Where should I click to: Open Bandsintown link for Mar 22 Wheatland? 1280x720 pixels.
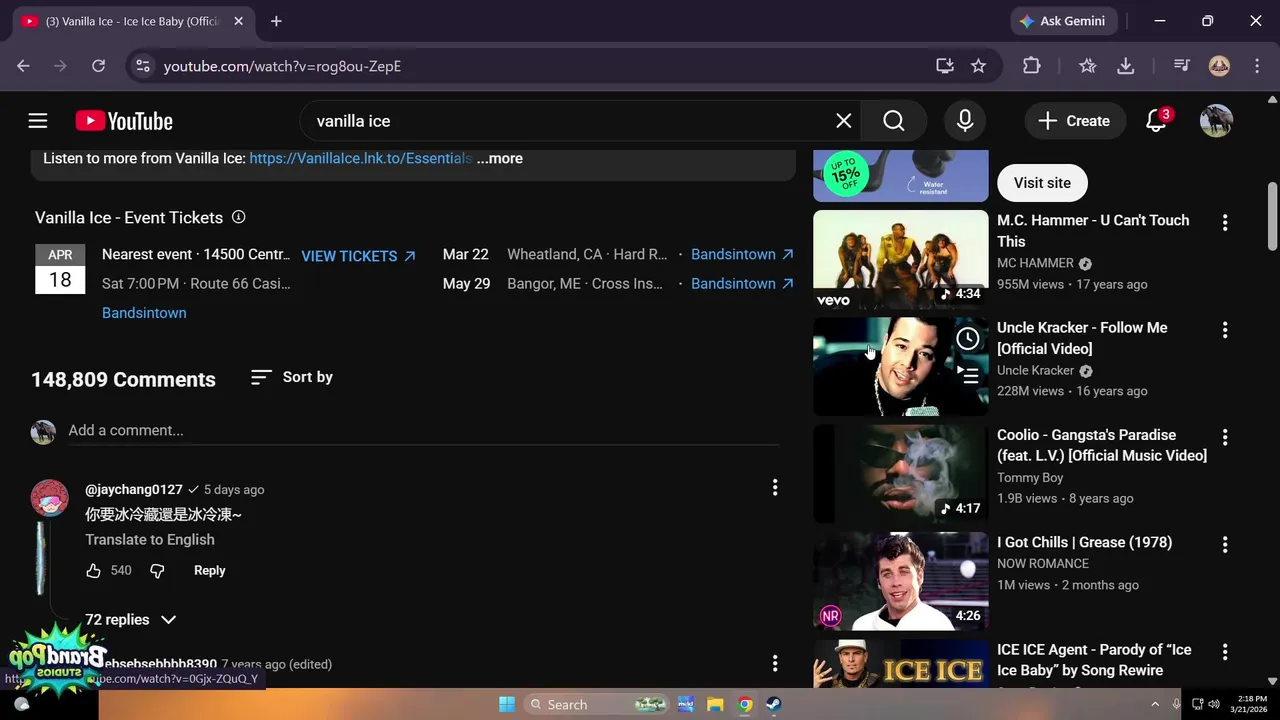click(x=742, y=254)
